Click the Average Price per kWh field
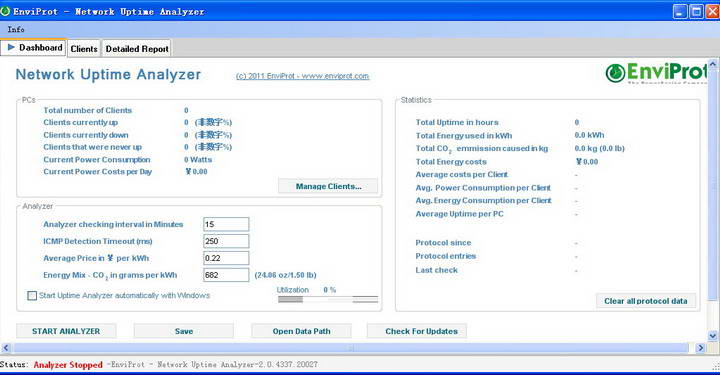The height and width of the screenshot is (375, 720). pos(226,258)
